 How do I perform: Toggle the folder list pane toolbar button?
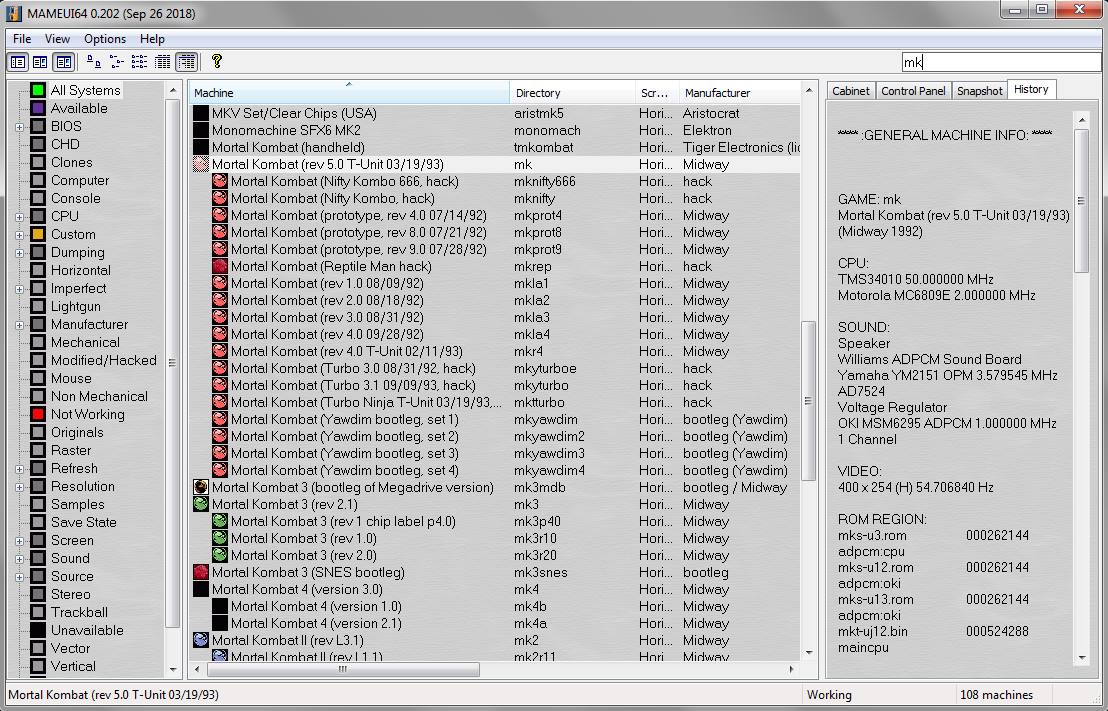tap(17, 62)
